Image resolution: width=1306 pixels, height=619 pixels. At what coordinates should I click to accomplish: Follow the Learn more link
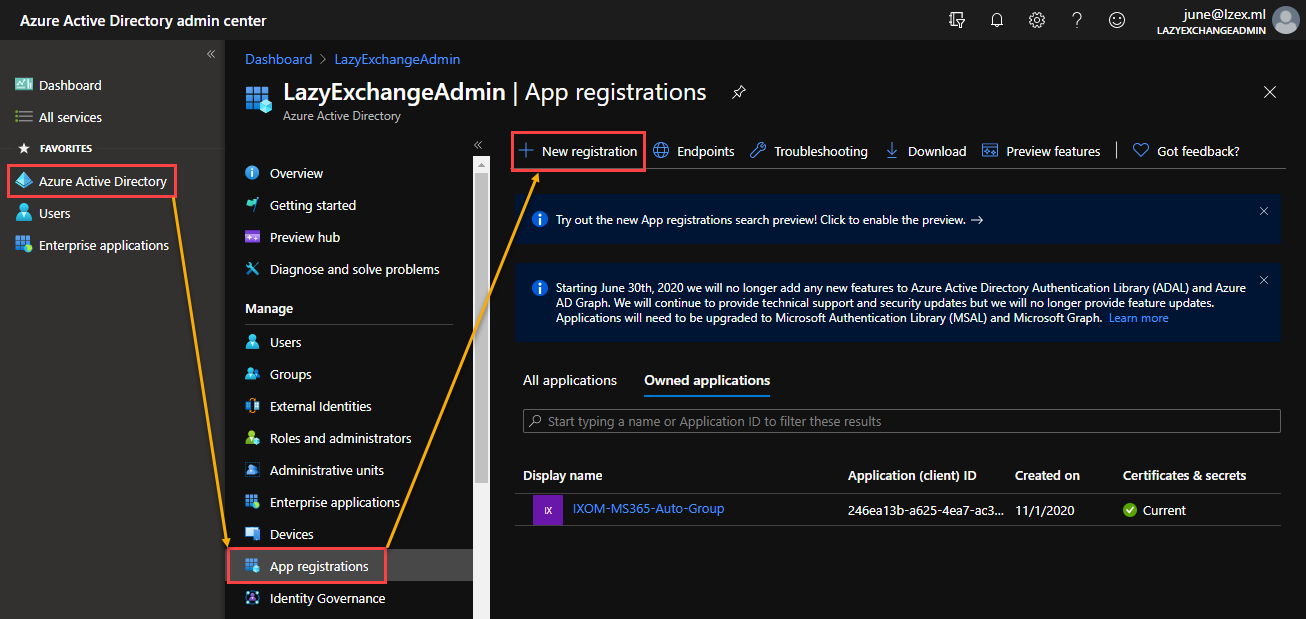click(x=1138, y=318)
